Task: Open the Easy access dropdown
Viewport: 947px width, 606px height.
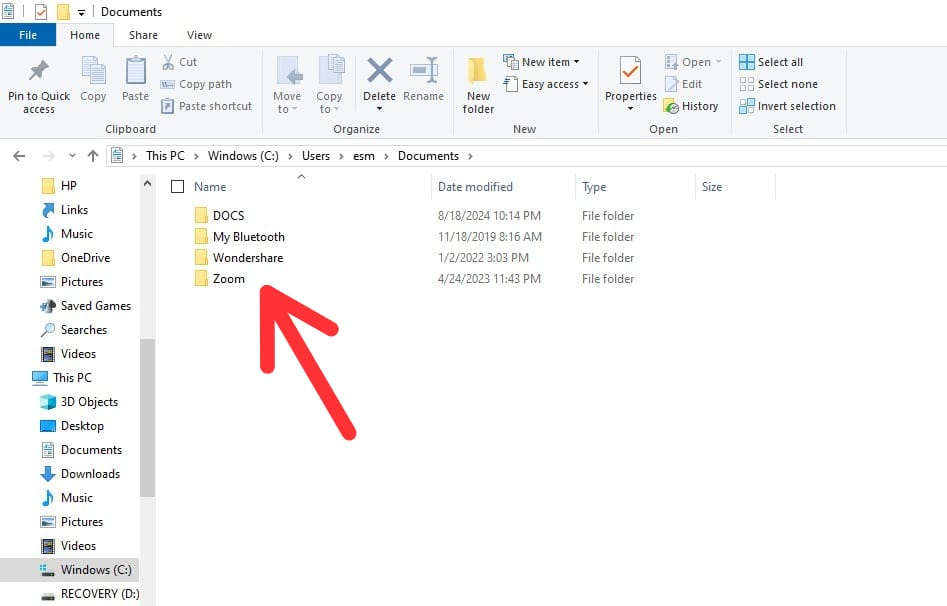Action: (x=545, y=84)
